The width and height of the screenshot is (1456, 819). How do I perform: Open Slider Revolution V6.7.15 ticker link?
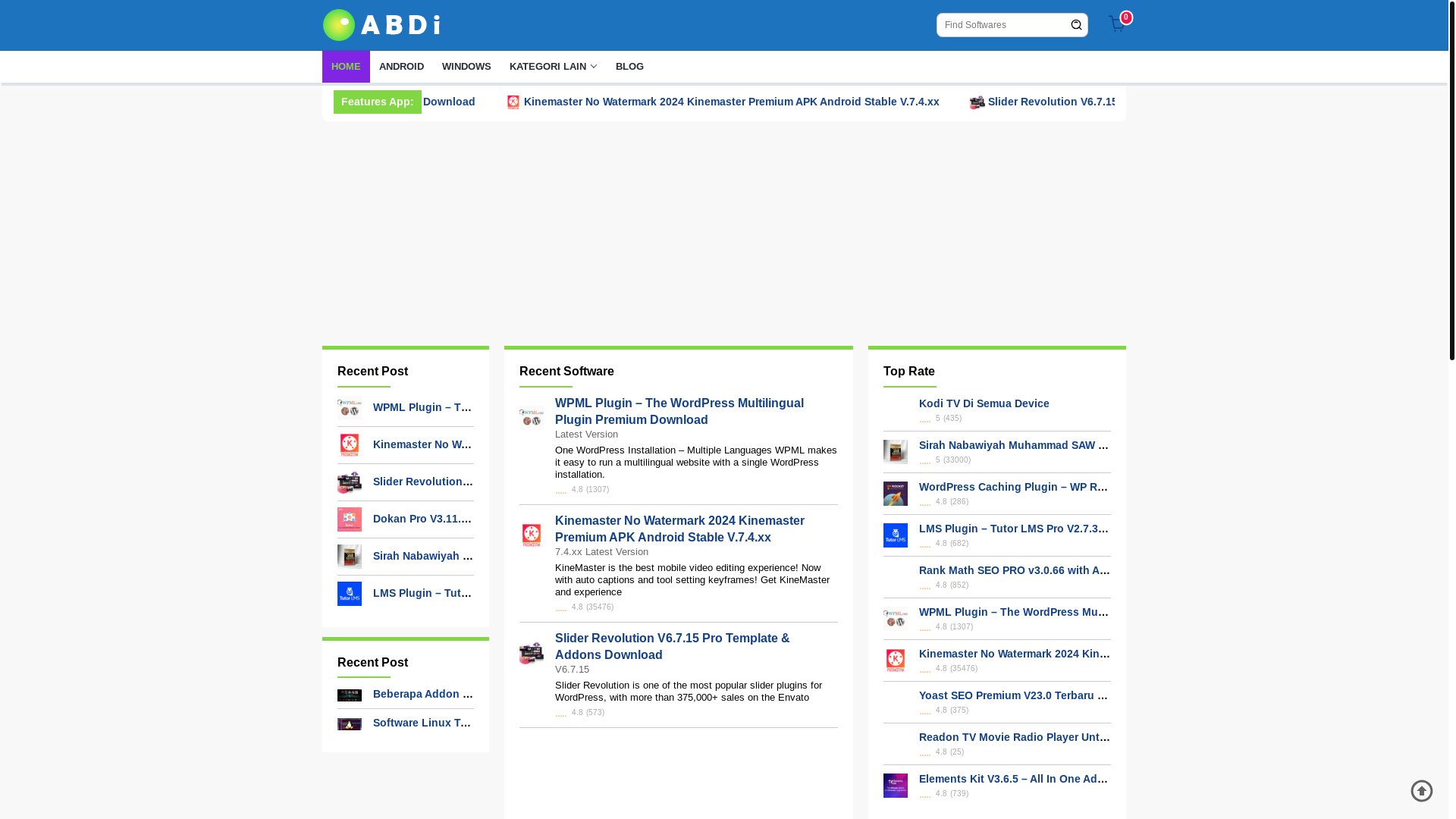coord(1051,102)
